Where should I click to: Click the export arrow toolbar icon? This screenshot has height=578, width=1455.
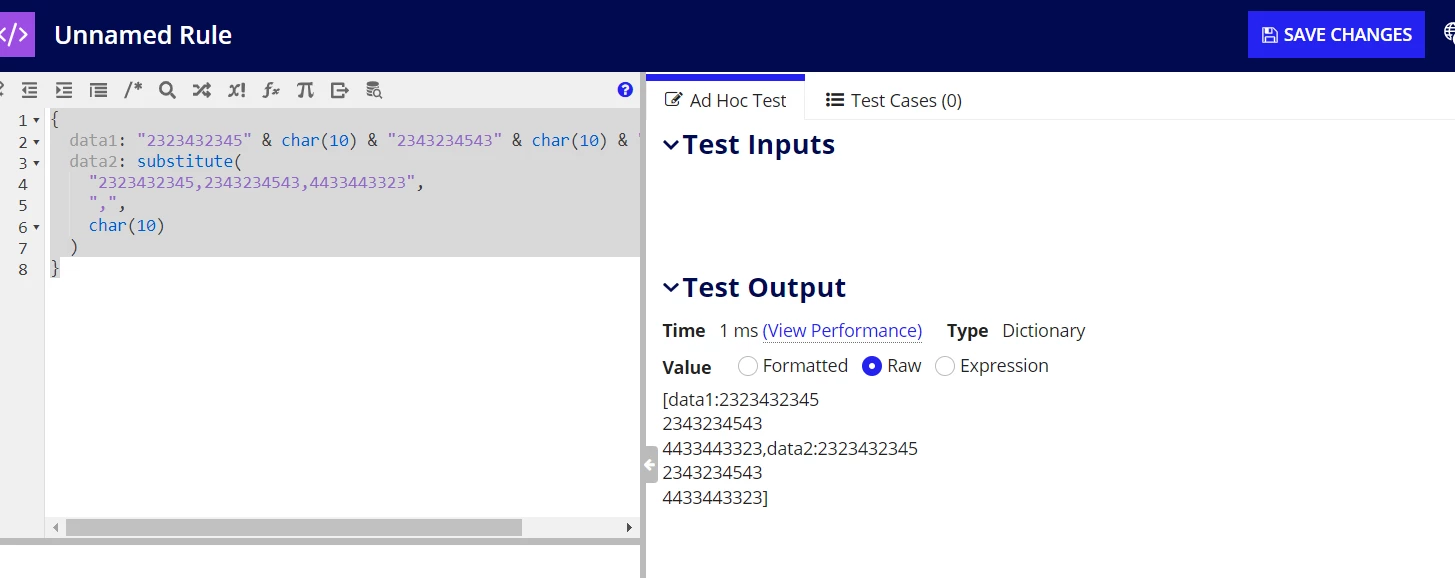click(x=340, y=90)
